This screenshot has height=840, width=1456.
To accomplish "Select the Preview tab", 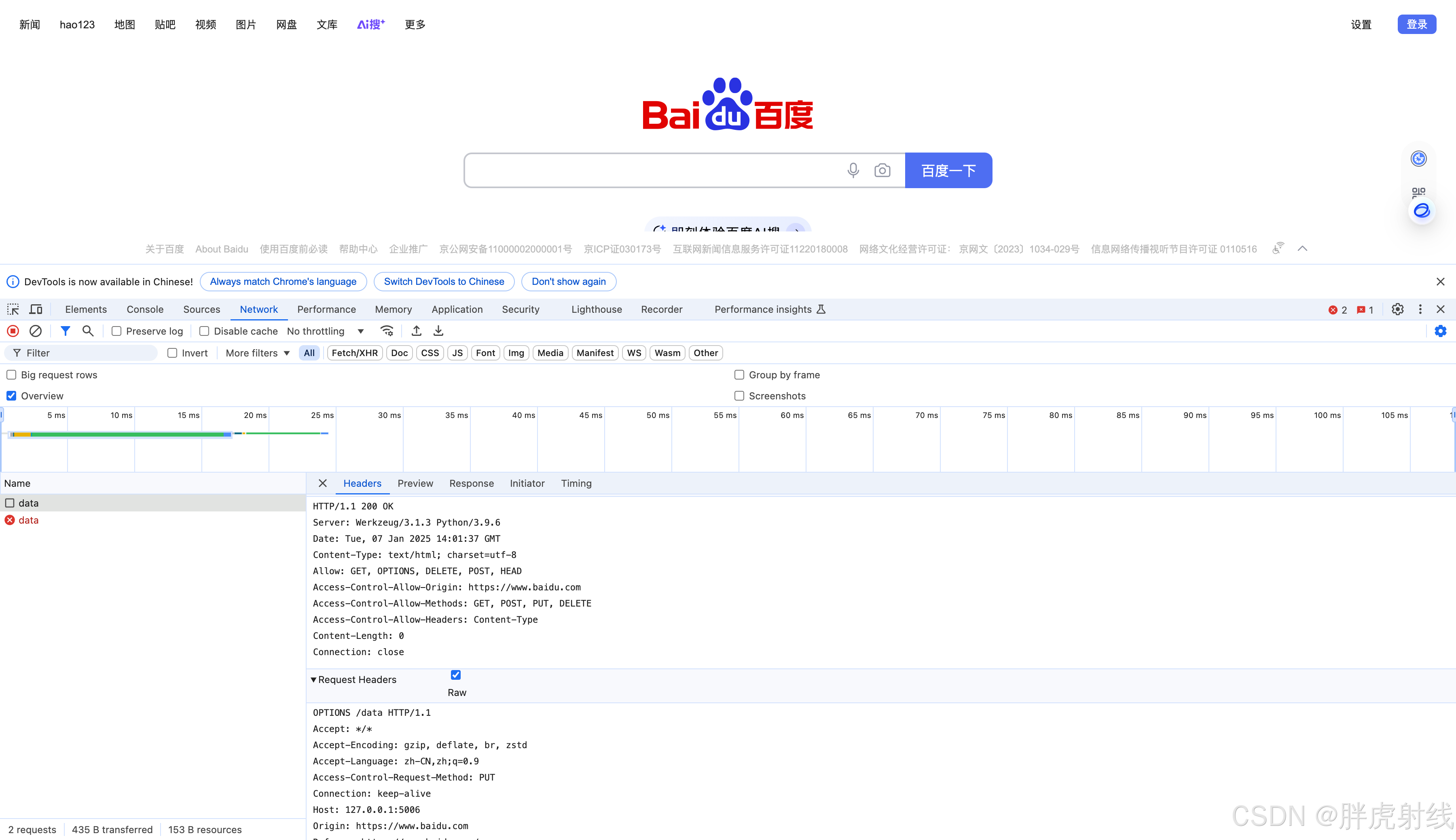I will (x=415, y=484).
